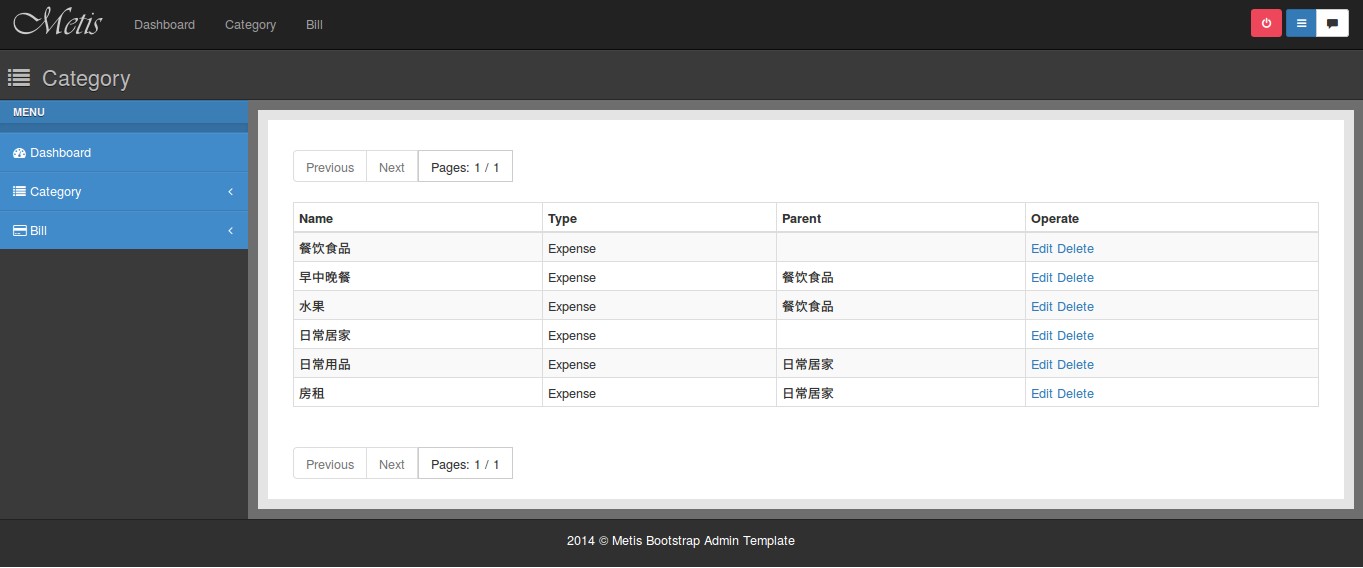This screenshot has height=568, width=1363.
Task: Open the comments panel with chat icon button
Action: (x=1332, y=24)
